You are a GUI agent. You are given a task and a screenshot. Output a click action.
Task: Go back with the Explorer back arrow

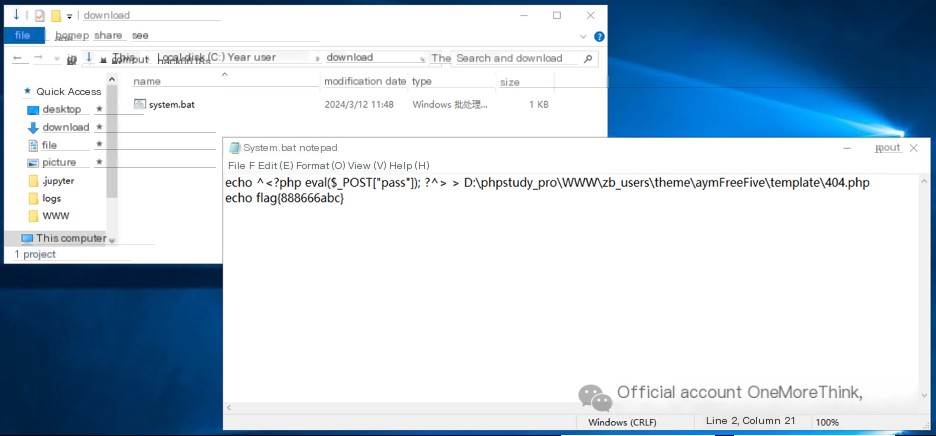click(x=19, y=58)
